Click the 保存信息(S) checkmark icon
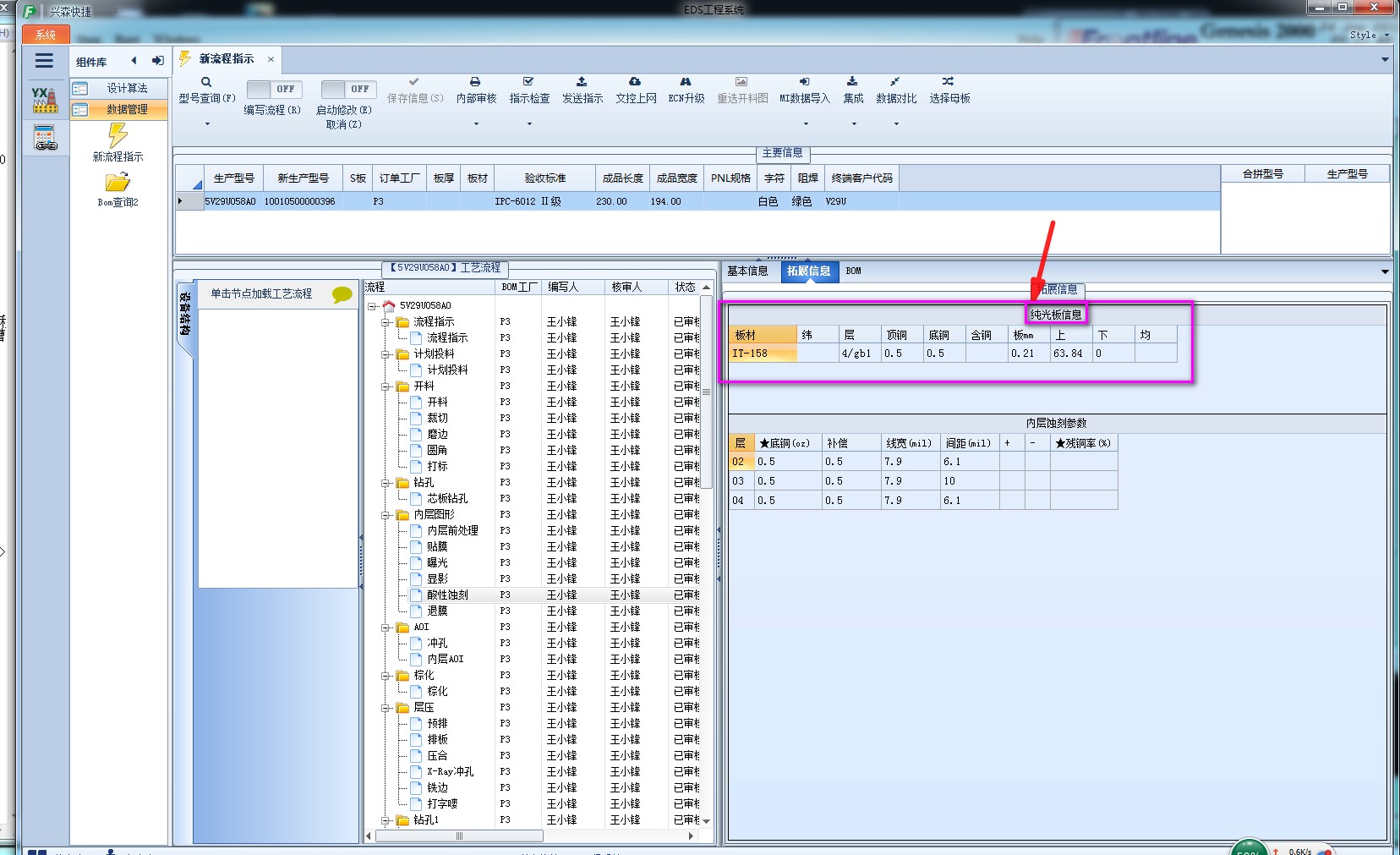This screenshot has height=855, width=1400. tap(414, 82)
